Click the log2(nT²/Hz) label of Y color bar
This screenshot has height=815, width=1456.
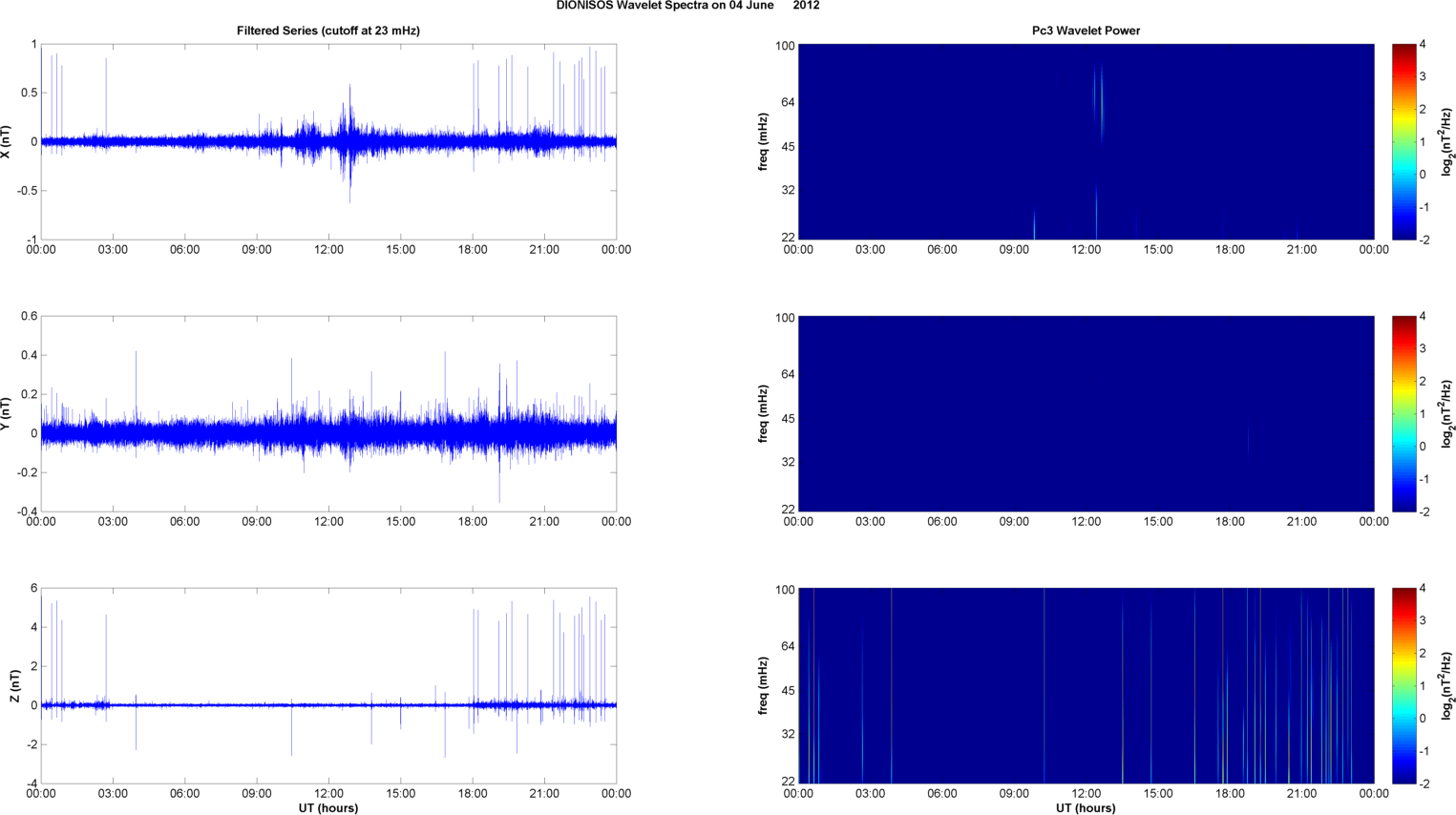(x=1447, y=413)
